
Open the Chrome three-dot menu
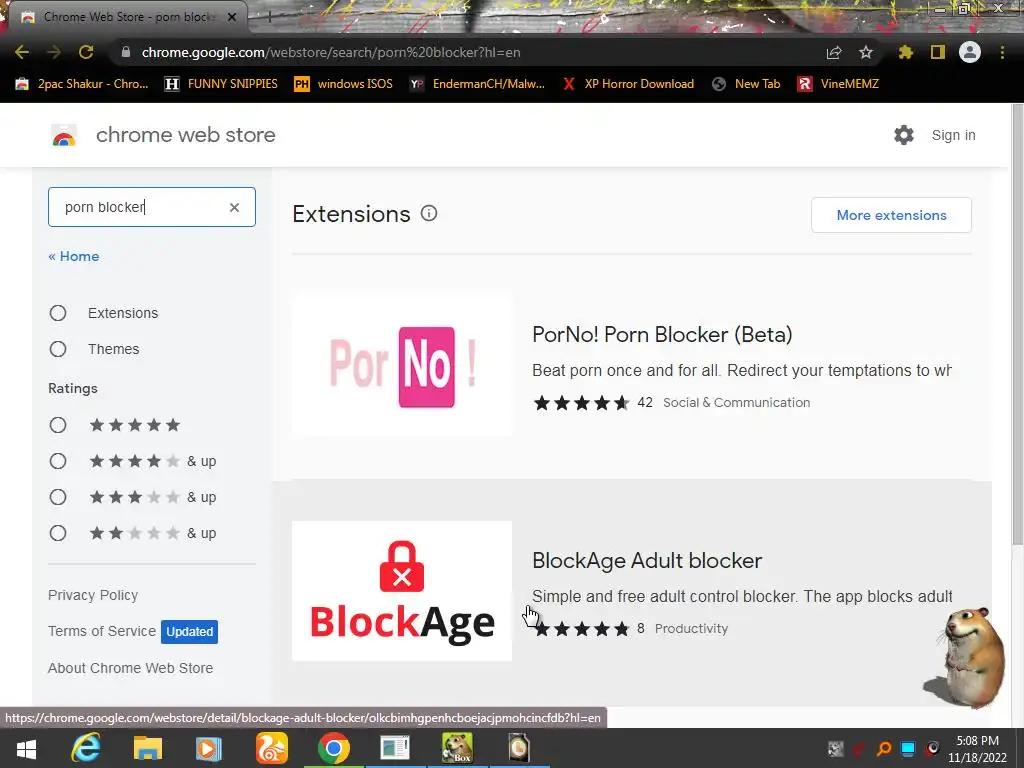1002,52
